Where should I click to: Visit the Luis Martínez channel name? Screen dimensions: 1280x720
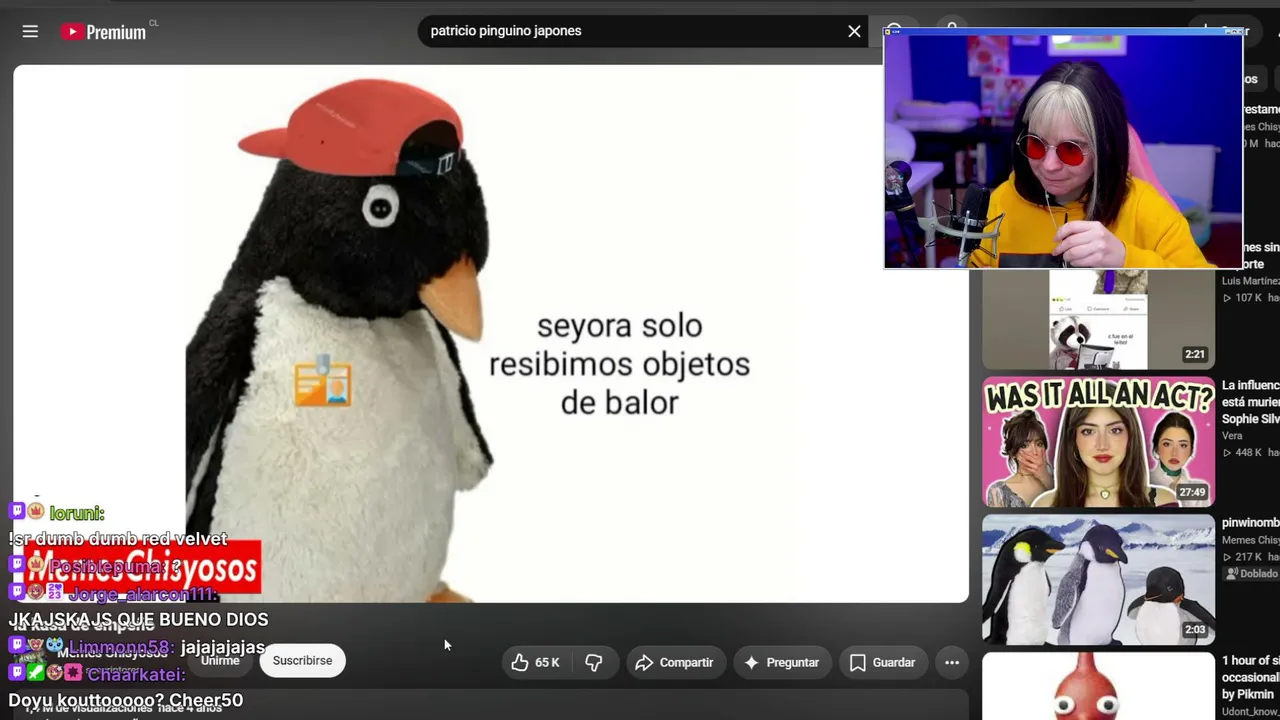1250,281
